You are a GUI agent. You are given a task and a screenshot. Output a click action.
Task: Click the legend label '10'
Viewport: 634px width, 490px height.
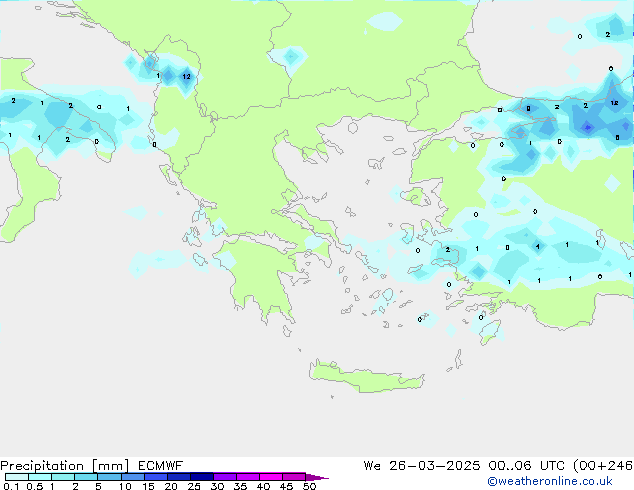pyautogui.click(x=125, y=486)
